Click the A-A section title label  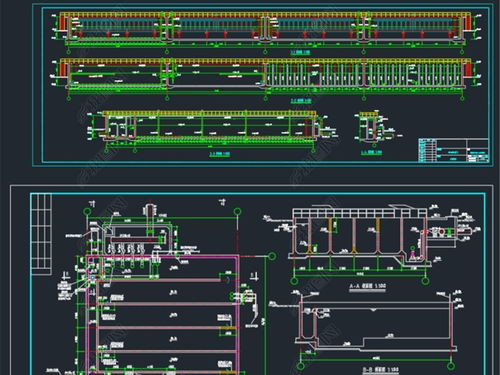(367, 286)
